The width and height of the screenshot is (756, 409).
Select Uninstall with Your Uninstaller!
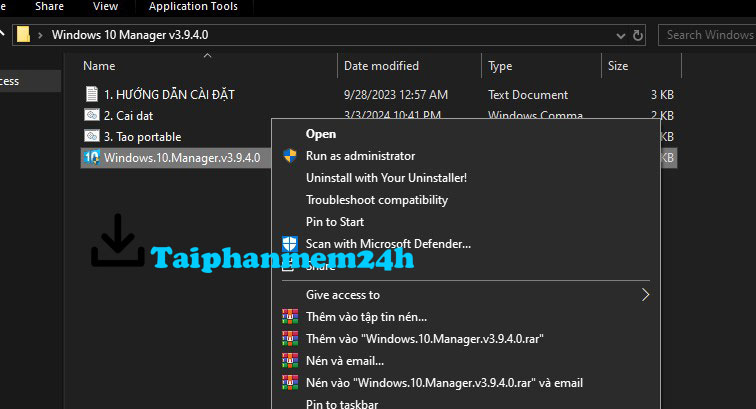(386, 178)
